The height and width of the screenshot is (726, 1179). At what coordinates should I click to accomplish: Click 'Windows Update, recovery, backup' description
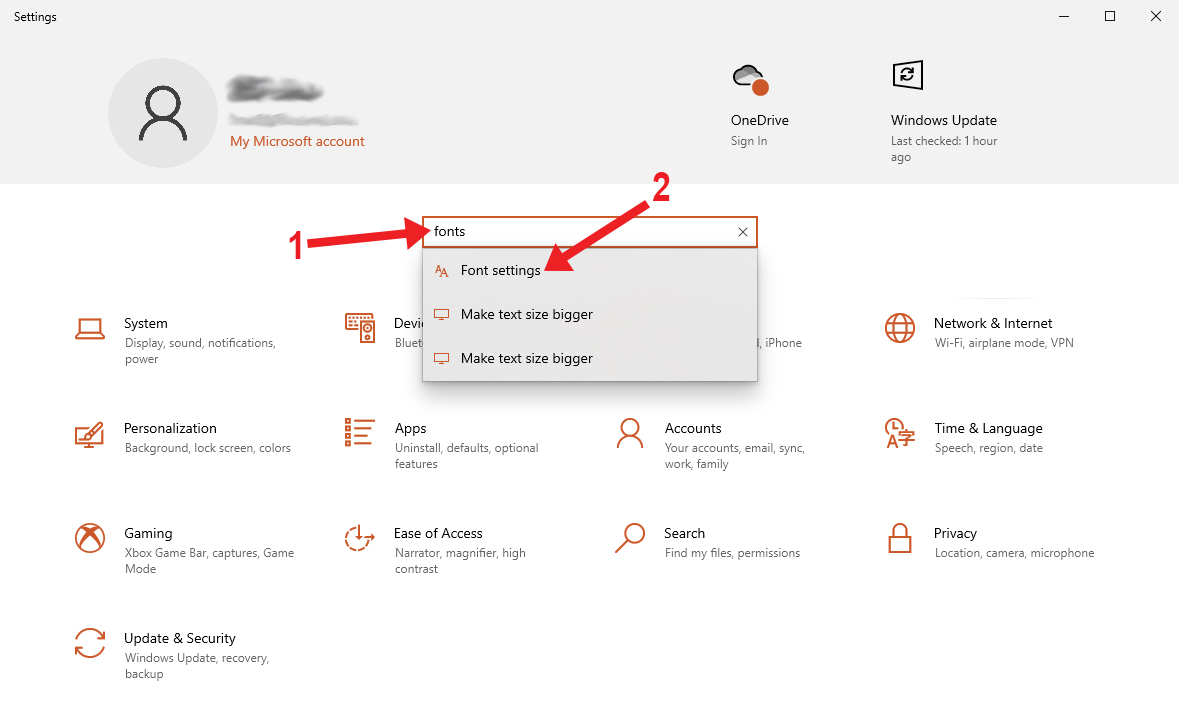(197, 666)
